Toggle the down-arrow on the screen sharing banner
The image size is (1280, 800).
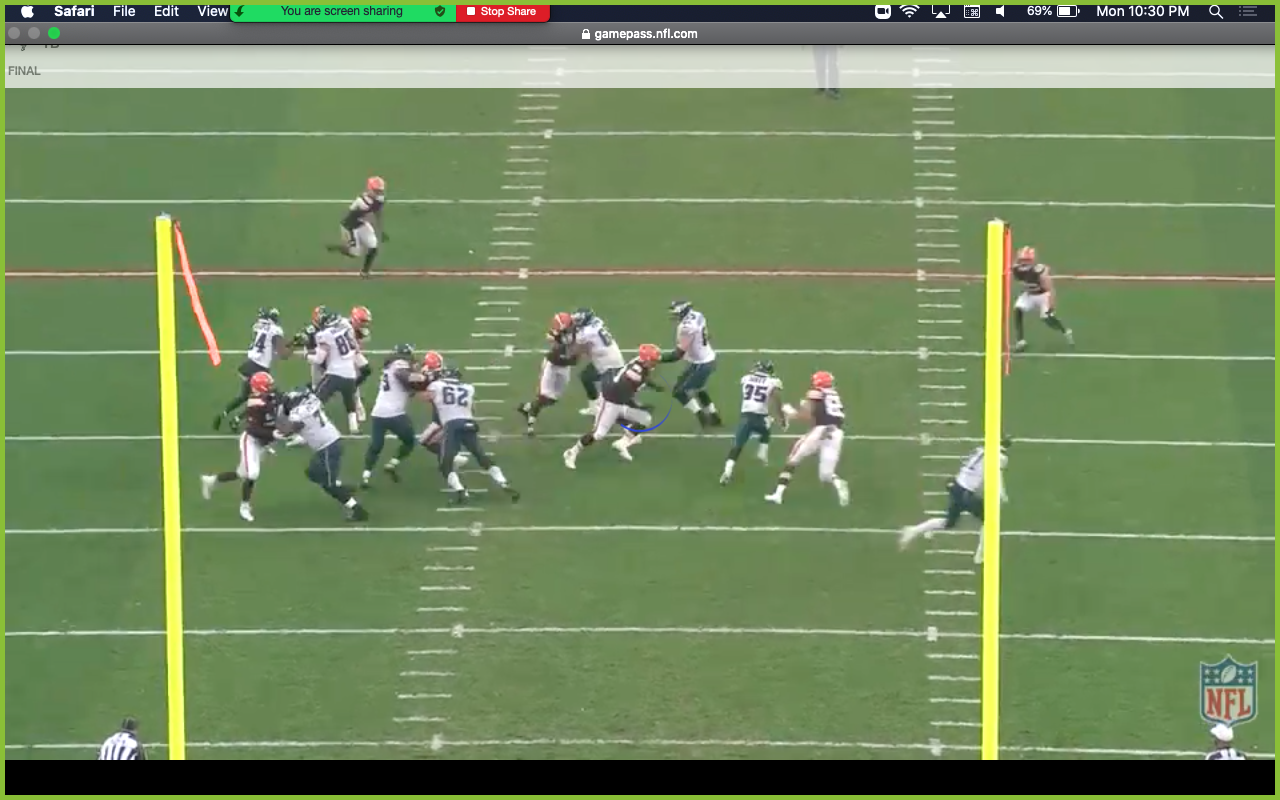click(x=237, y=11)
